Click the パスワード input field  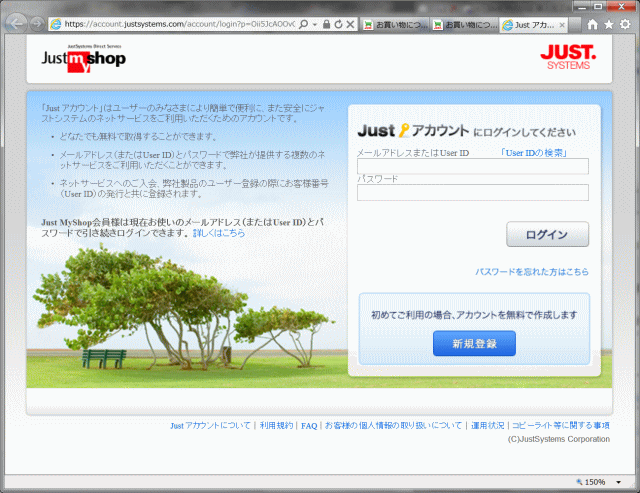pos(473,192)
